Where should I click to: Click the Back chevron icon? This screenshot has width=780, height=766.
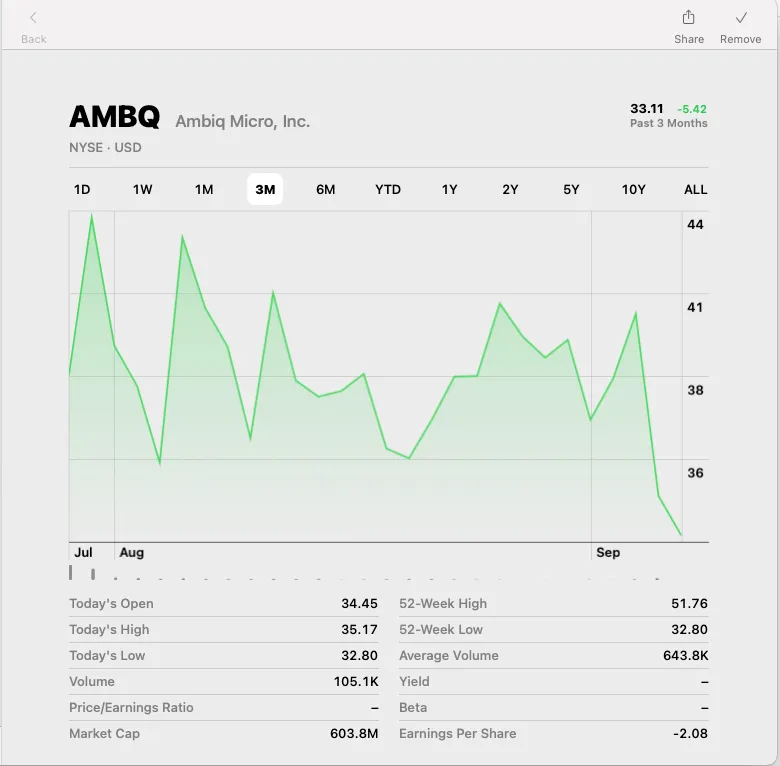(33, 18)
